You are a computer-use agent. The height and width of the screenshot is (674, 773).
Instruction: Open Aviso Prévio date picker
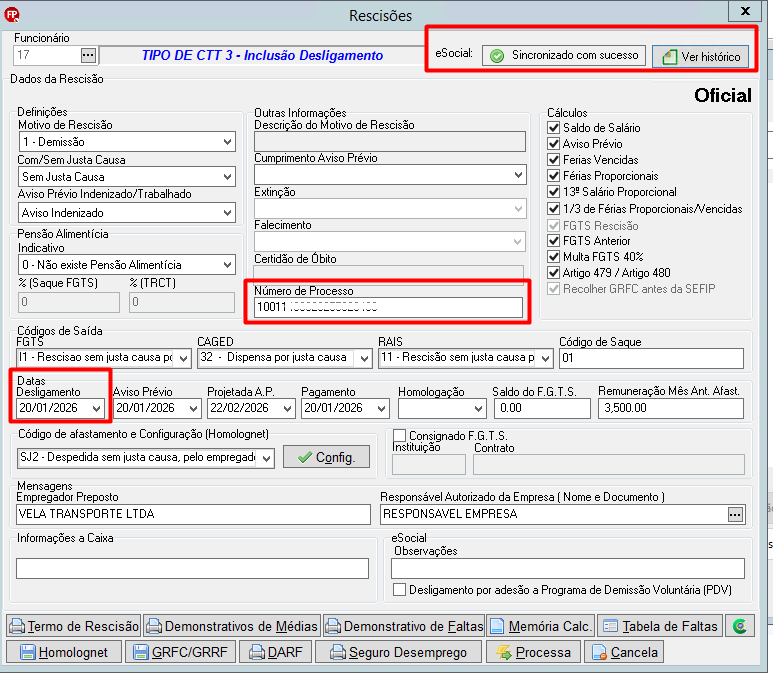[x=193, y=409]
